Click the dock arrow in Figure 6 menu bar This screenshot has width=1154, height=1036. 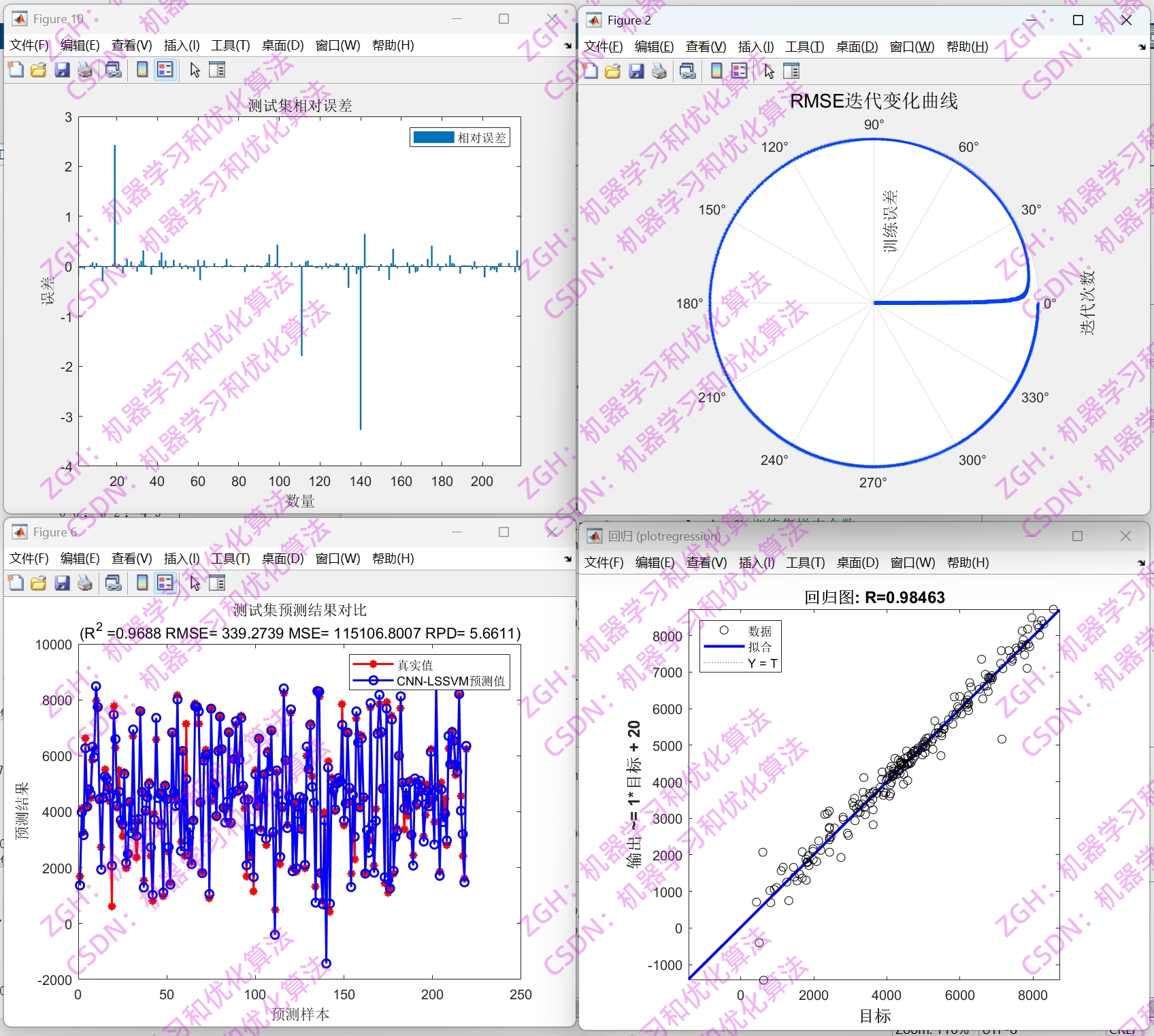point(567,559)
